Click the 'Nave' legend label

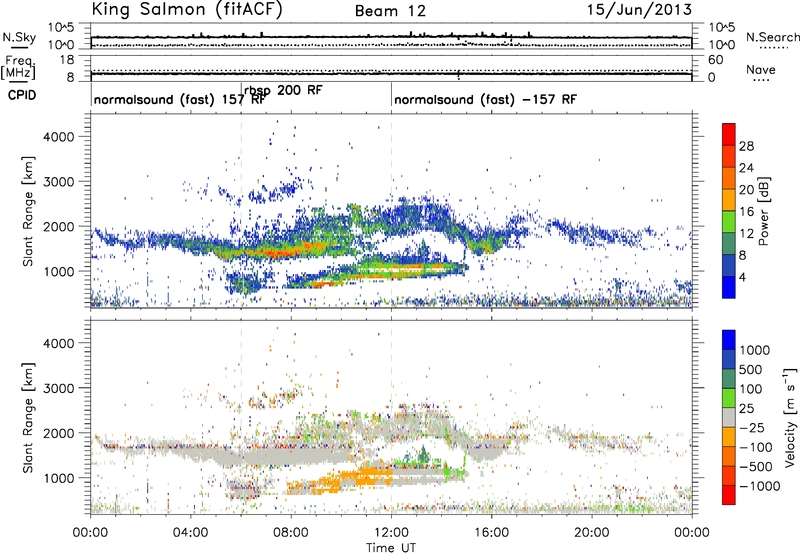coord(761,70)
